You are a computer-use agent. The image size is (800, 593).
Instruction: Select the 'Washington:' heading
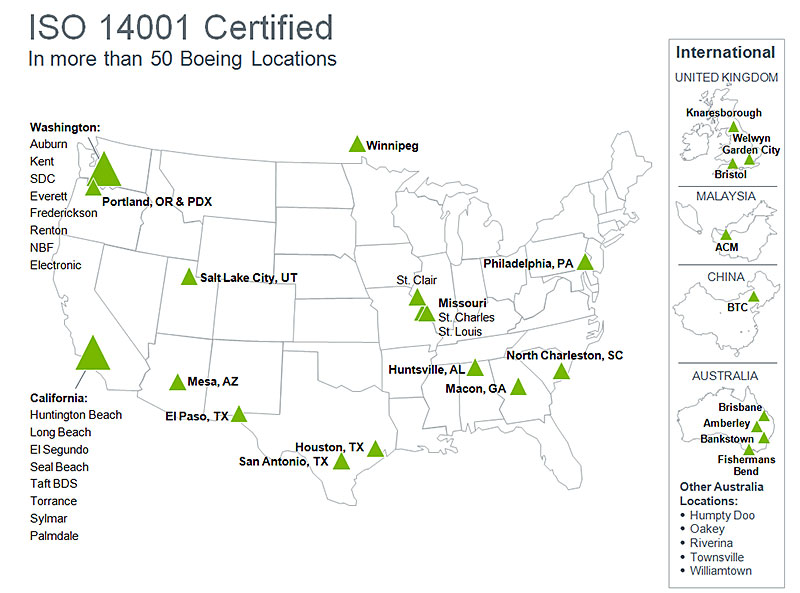click(65, 127)
